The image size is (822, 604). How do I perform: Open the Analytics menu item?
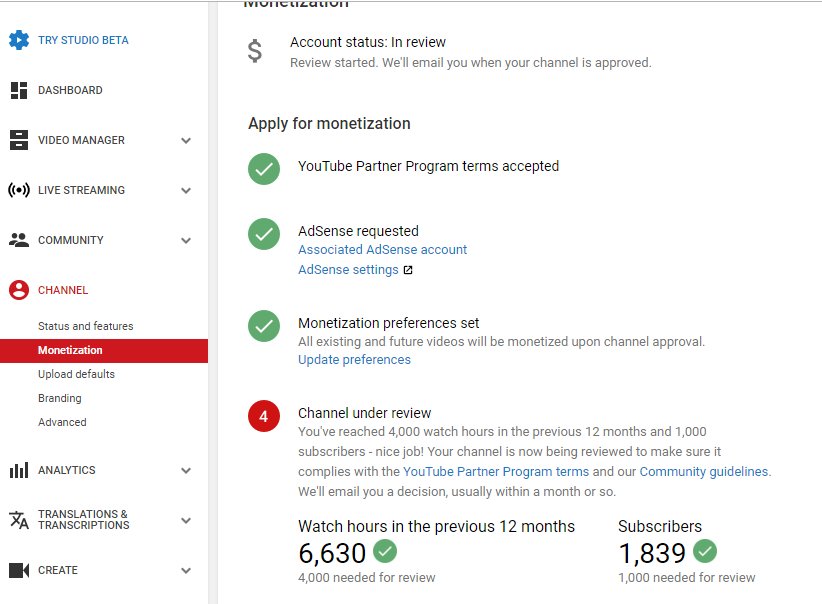(67, 470)
